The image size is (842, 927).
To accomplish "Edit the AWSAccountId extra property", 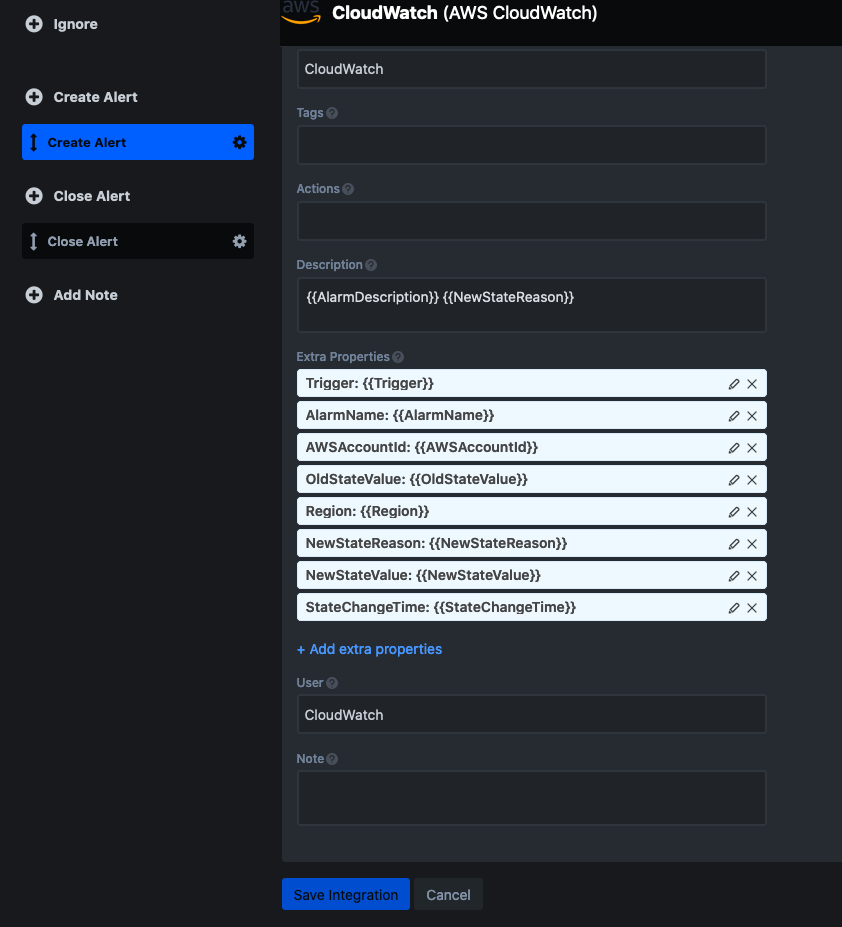I will click(x=734, y=448).
